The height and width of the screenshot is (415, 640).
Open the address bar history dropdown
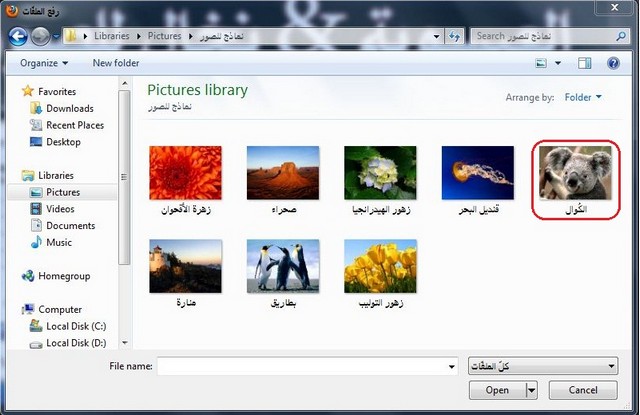click(436, 36)
